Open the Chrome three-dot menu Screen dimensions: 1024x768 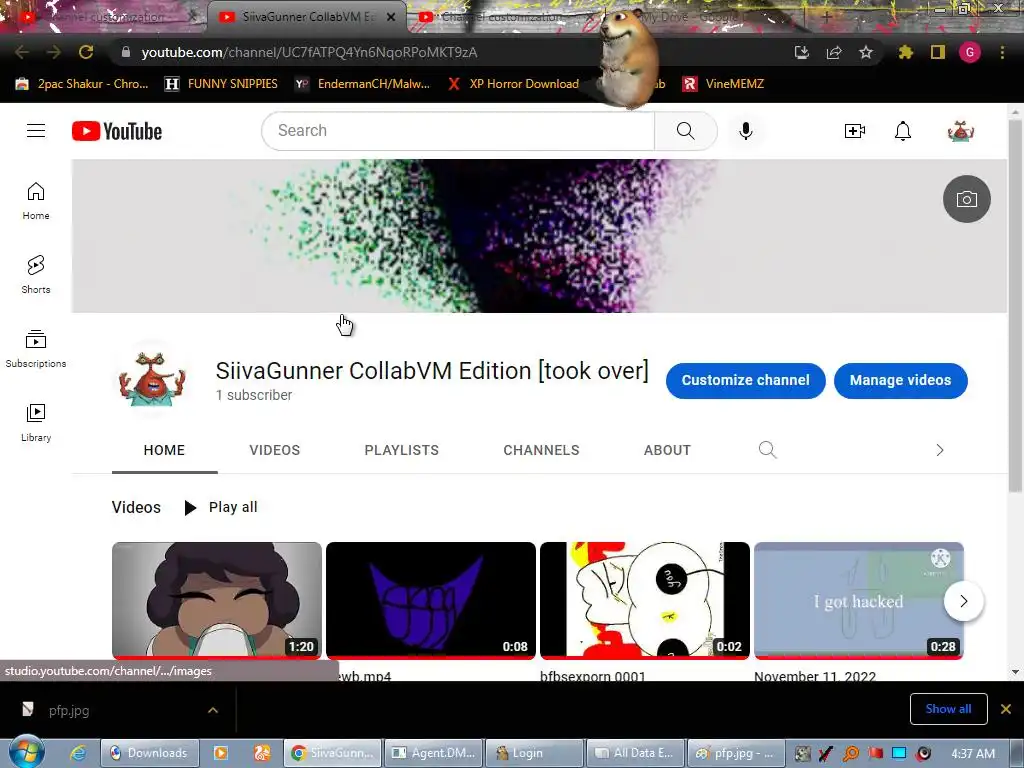point(1002,52)
